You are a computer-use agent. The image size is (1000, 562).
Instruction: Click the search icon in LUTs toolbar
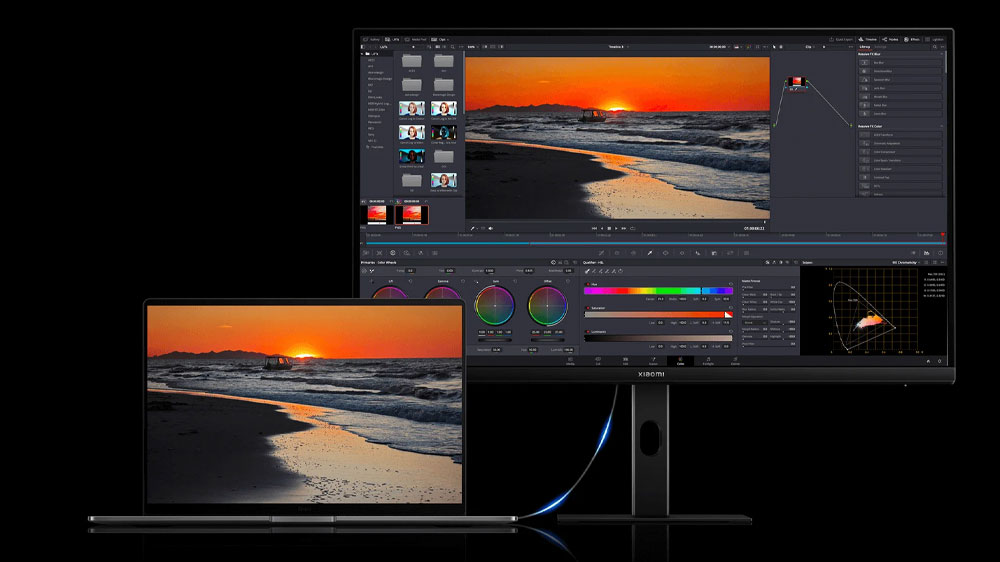[x=452, y=47]
